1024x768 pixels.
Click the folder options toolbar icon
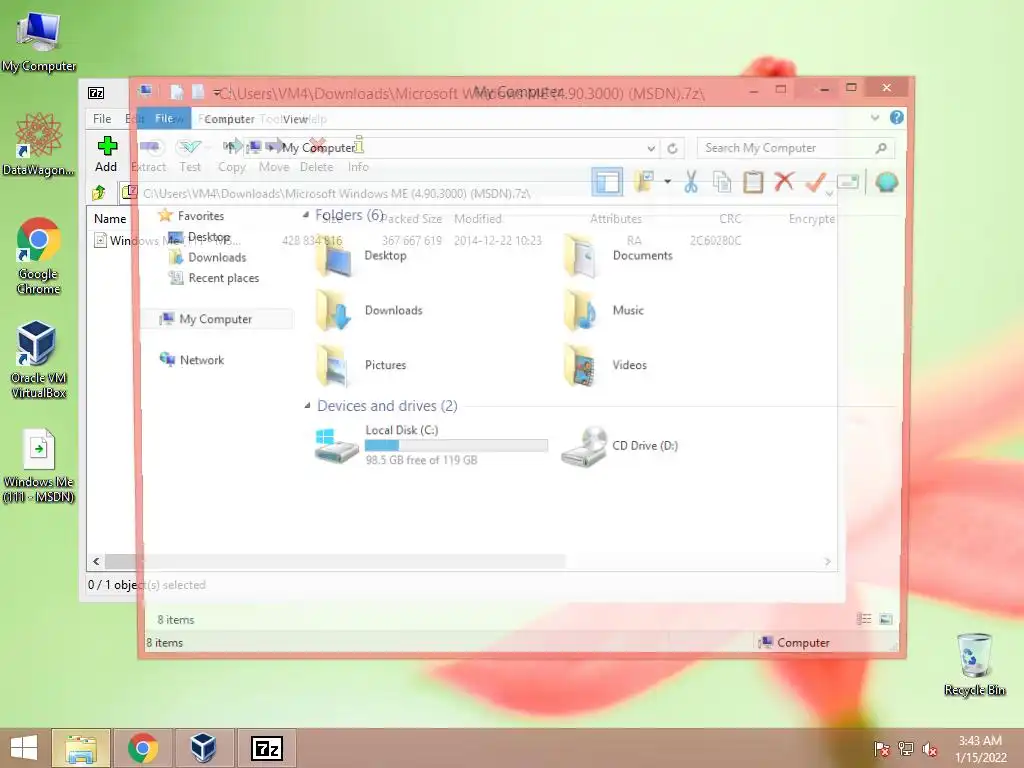(x=645, y=182)
